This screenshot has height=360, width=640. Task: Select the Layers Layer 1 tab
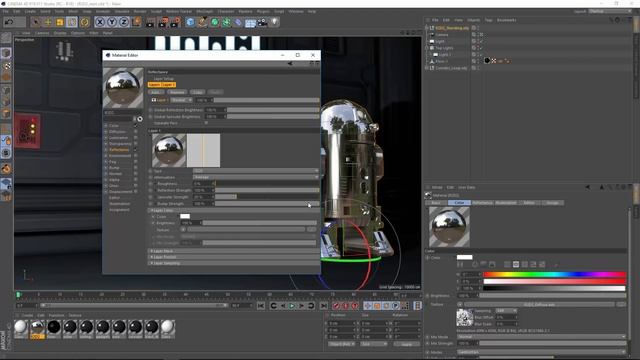click(162, 84)
